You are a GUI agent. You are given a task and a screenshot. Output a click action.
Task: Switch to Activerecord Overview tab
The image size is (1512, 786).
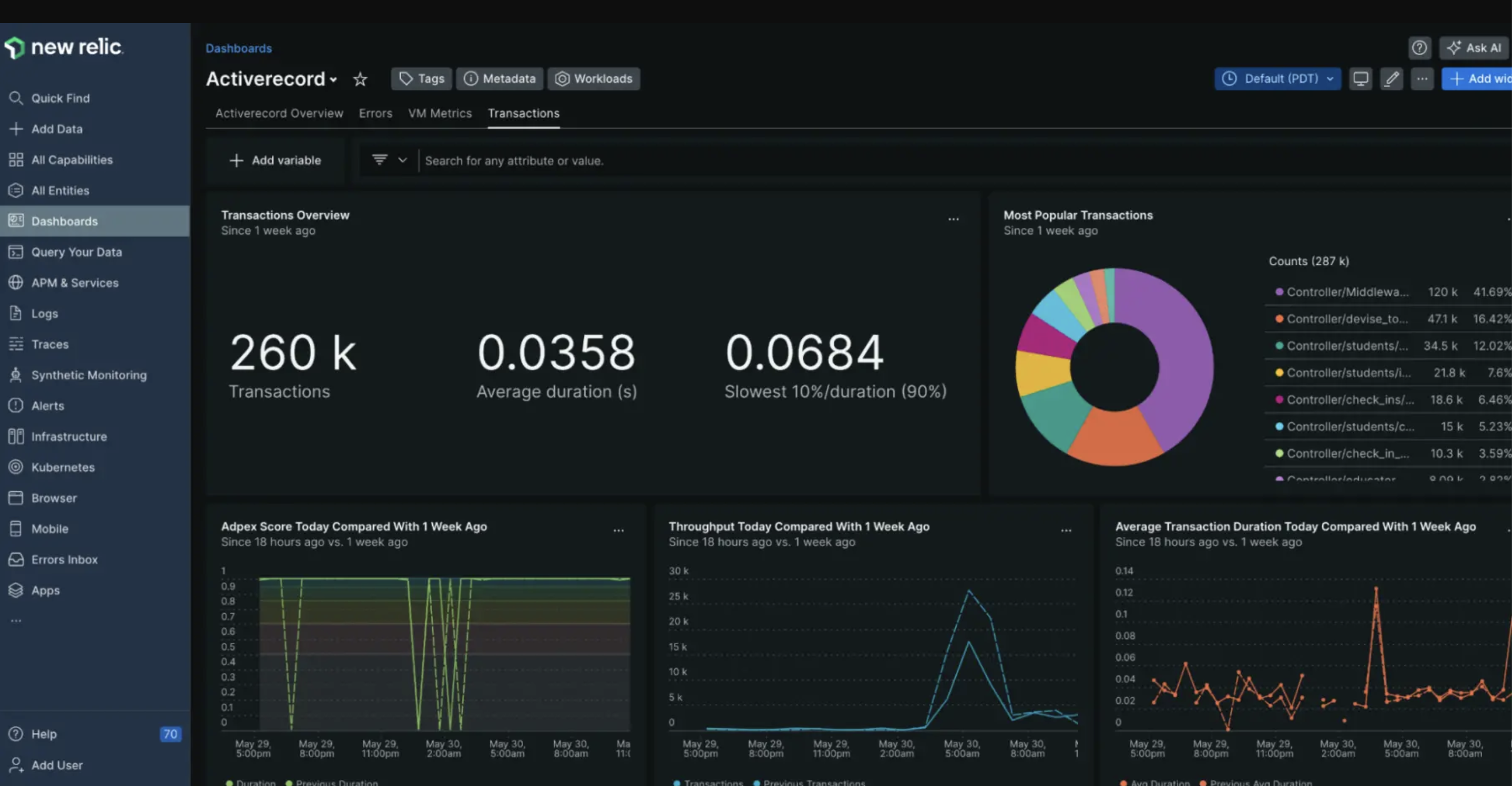[x=279, y=113]
